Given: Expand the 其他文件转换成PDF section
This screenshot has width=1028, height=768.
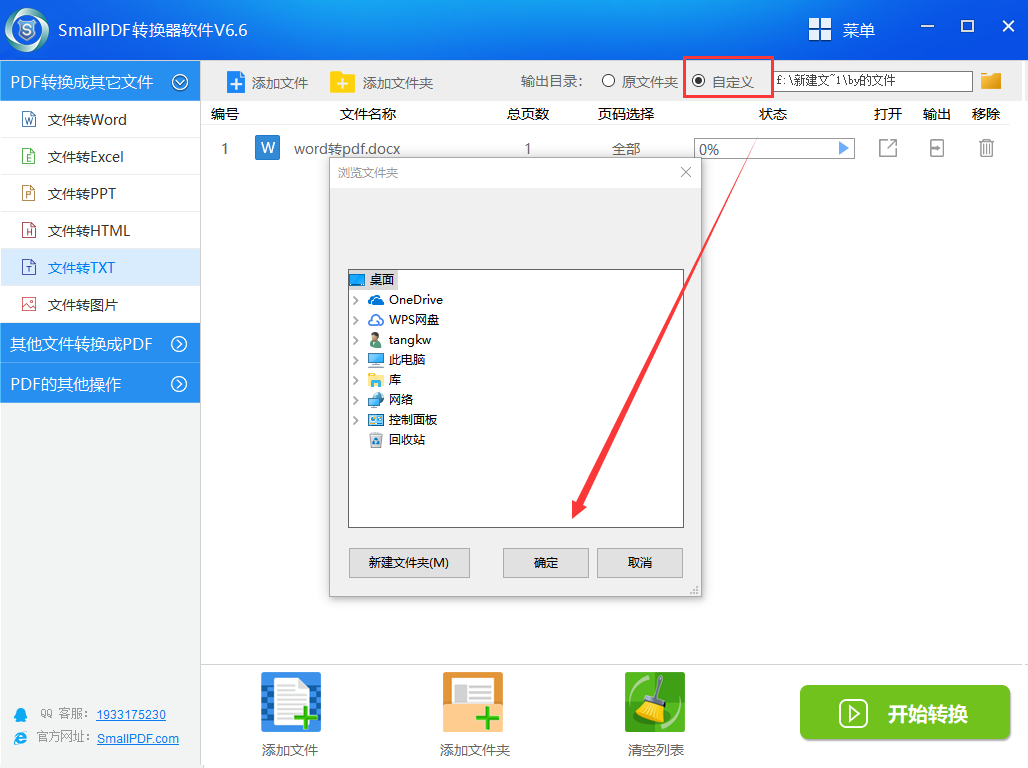Looking at the screenshot, I should [x=179, y=344].
